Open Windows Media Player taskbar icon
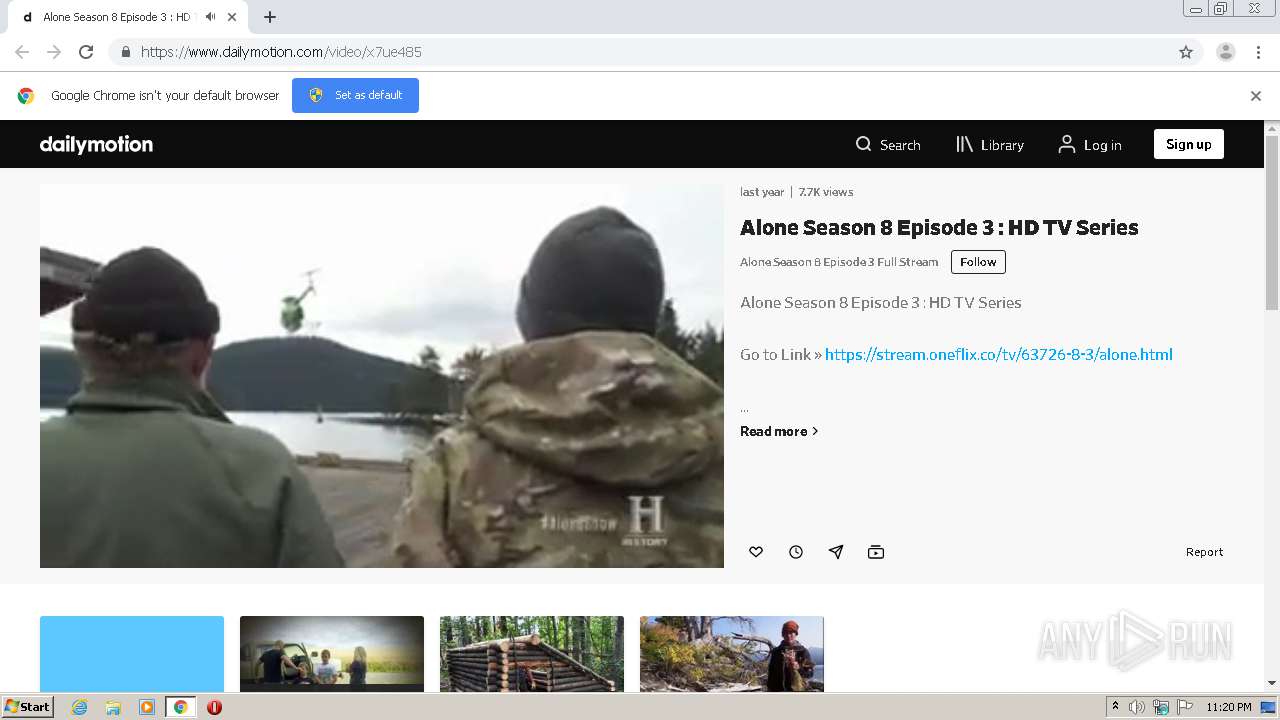The height and width of the screenshot is (720, 1280). click(147, 707)
